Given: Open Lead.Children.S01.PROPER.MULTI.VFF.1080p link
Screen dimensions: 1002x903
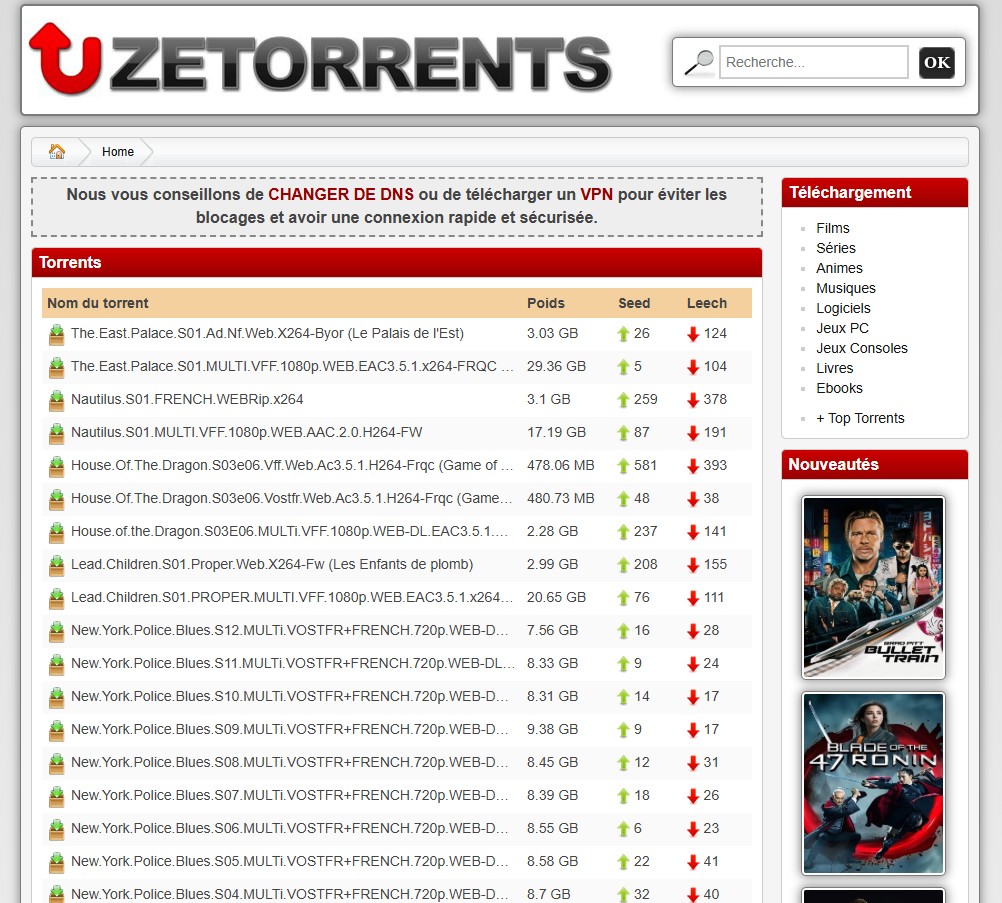Looking at the screenshot, I should [292, 598].
